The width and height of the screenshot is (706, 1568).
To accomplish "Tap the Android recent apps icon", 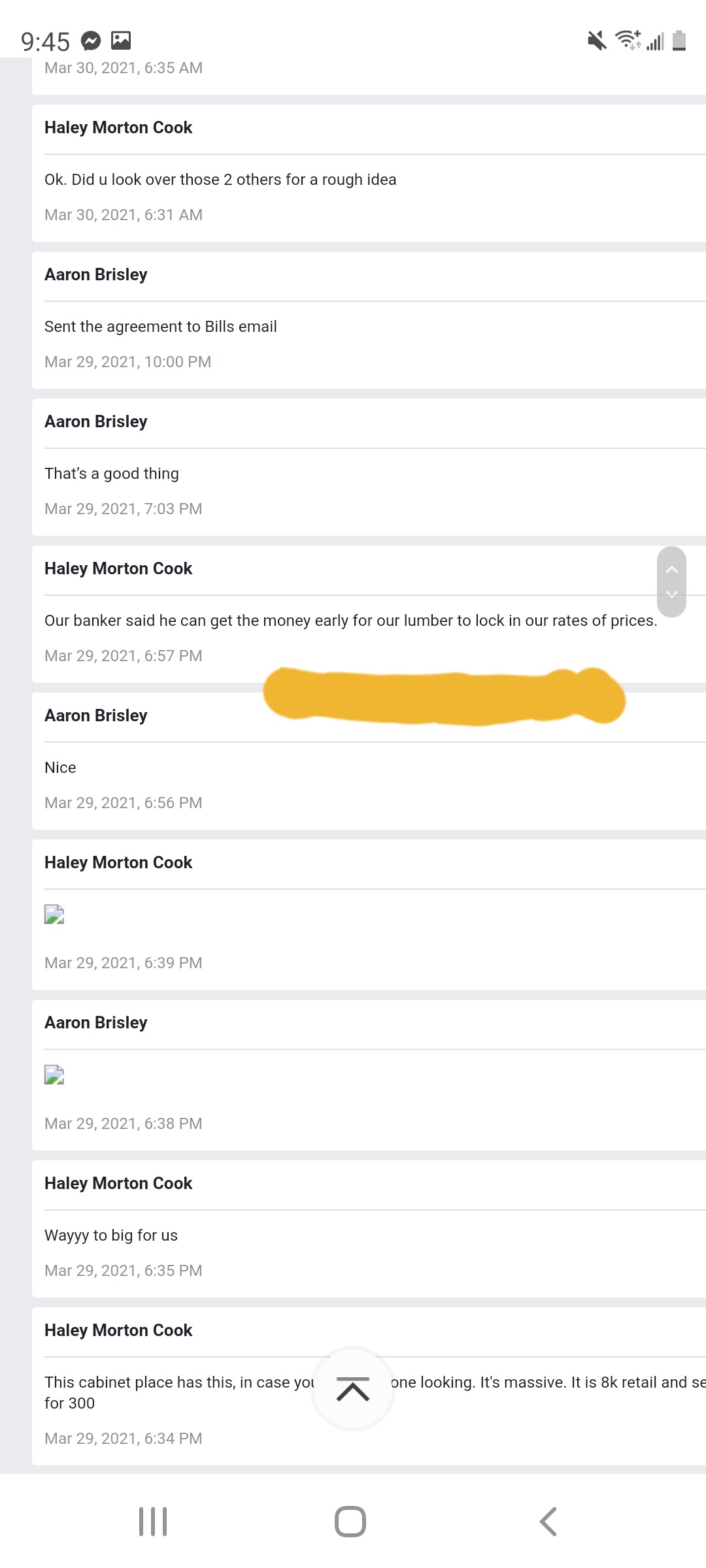I will pos(153,1522).
